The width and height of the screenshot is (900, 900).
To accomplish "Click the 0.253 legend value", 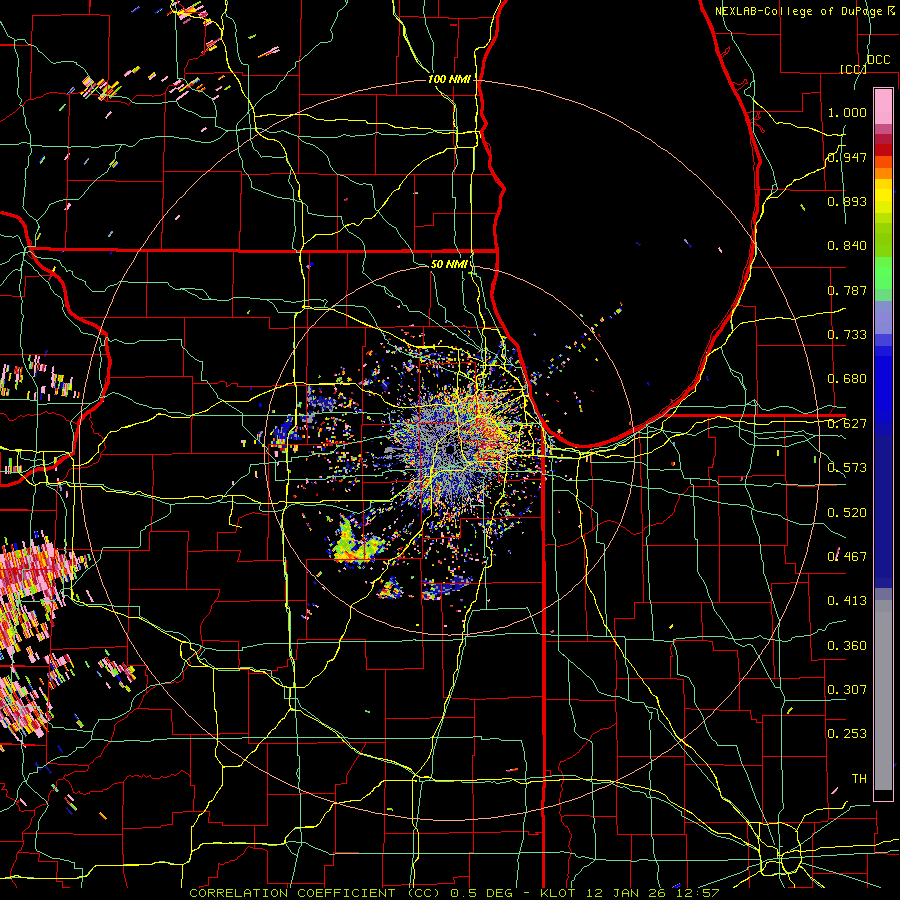I will 847,734.
